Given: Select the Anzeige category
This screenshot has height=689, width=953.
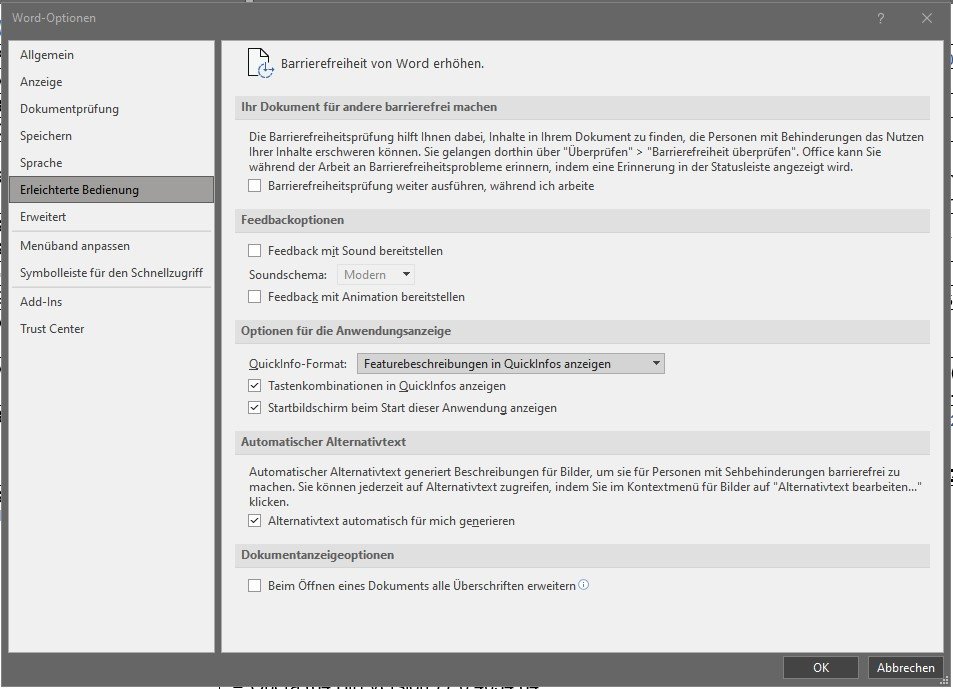Looking at the screenshot, I should [111, 81].
